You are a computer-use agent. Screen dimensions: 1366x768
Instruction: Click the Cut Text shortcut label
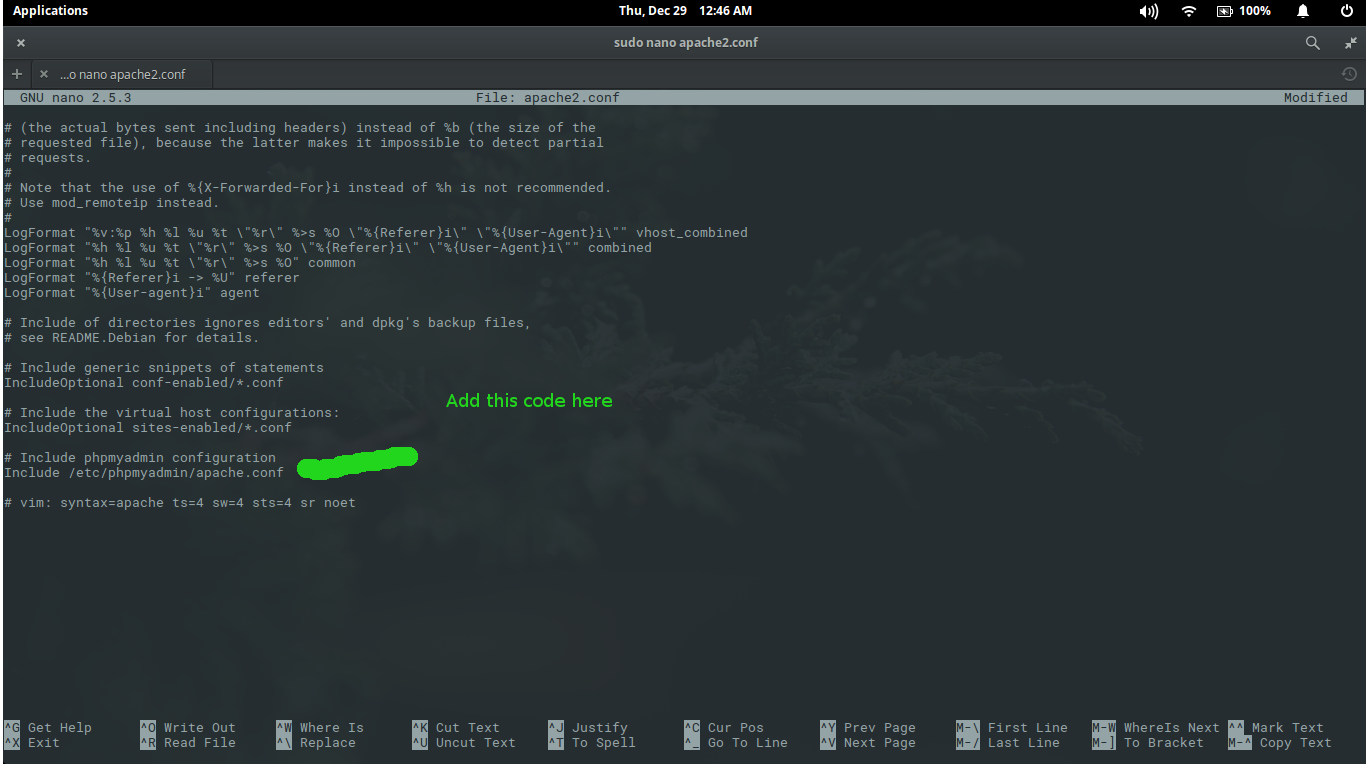coord(465,727)
